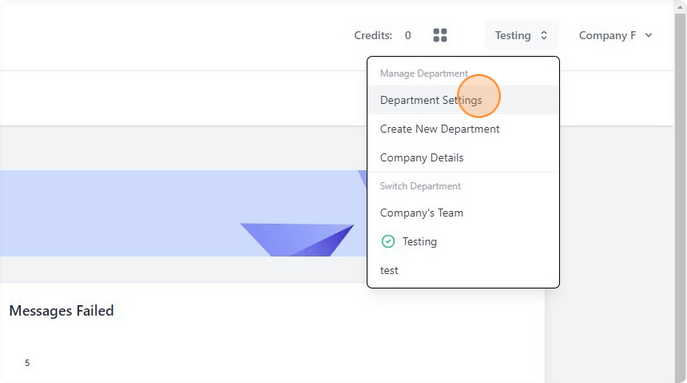Click the vertical page scrollbar track
Image resolution: width=687 pixels, height=383 pixels.
[x=680, y=197]
